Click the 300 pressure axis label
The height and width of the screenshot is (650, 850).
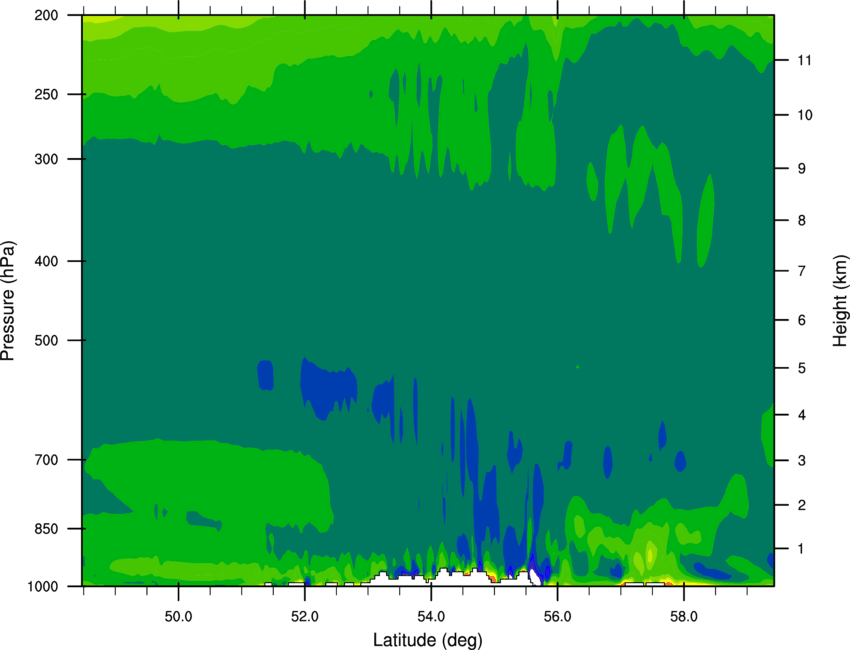pyautogui.click(x=46, y=159)
